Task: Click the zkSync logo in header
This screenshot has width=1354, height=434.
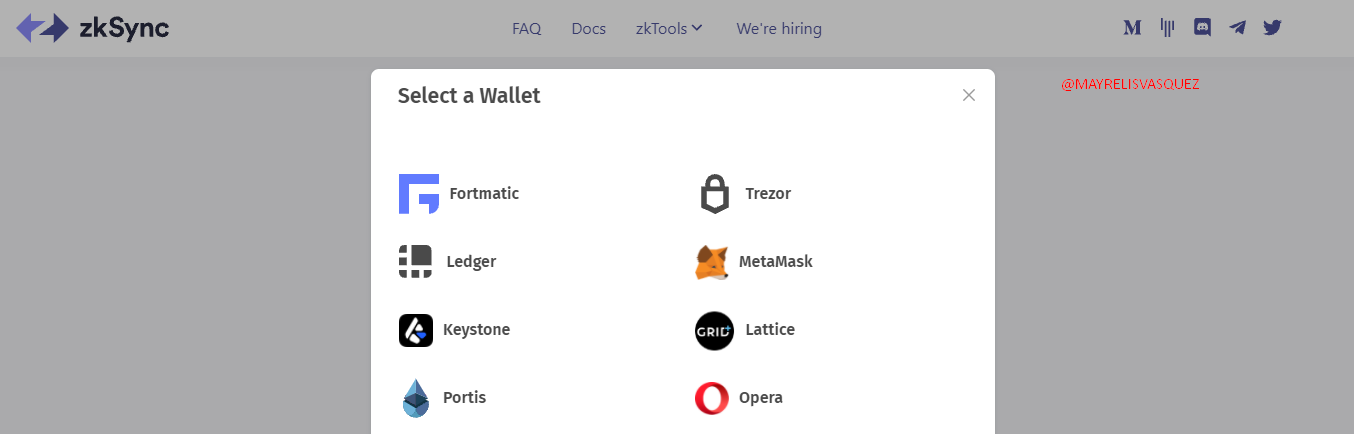Action: pos(92,28)
